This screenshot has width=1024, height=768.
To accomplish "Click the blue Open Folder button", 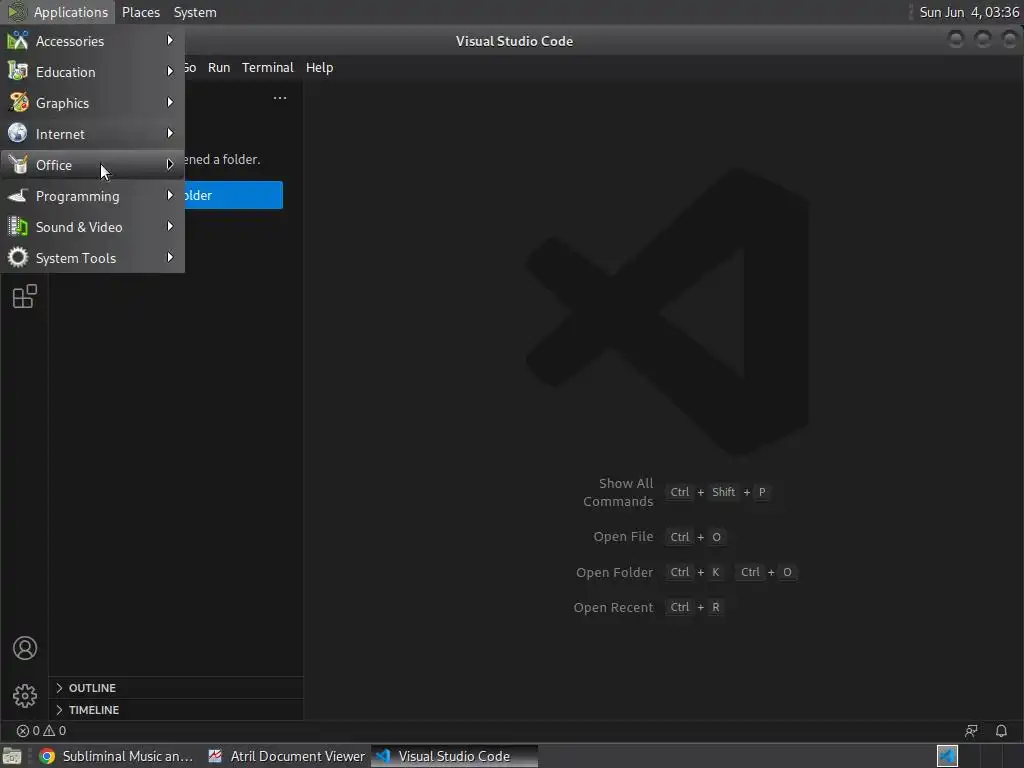I will [233, 195].
